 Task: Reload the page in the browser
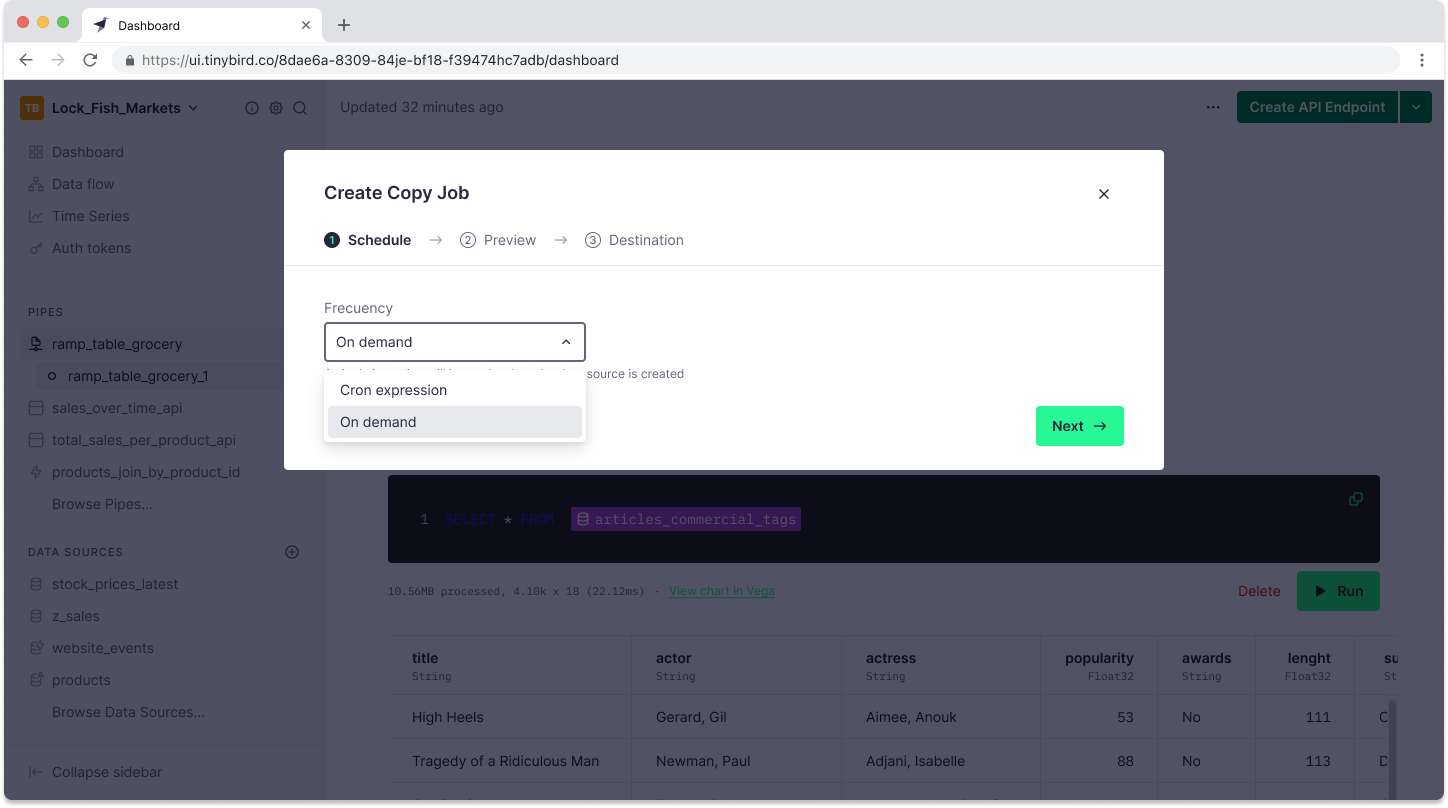pos(90,60)
